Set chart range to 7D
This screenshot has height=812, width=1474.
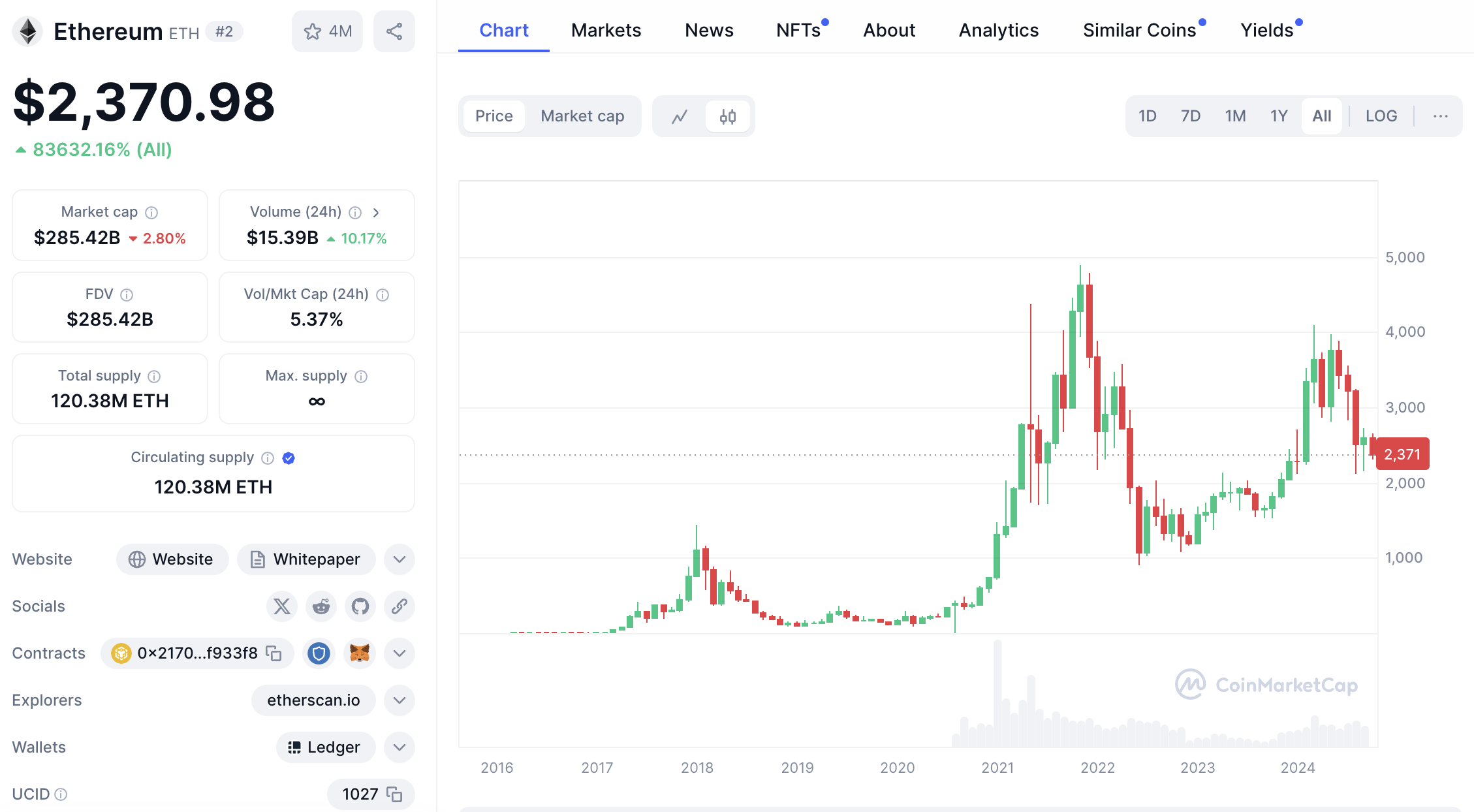click(1191, 116)
